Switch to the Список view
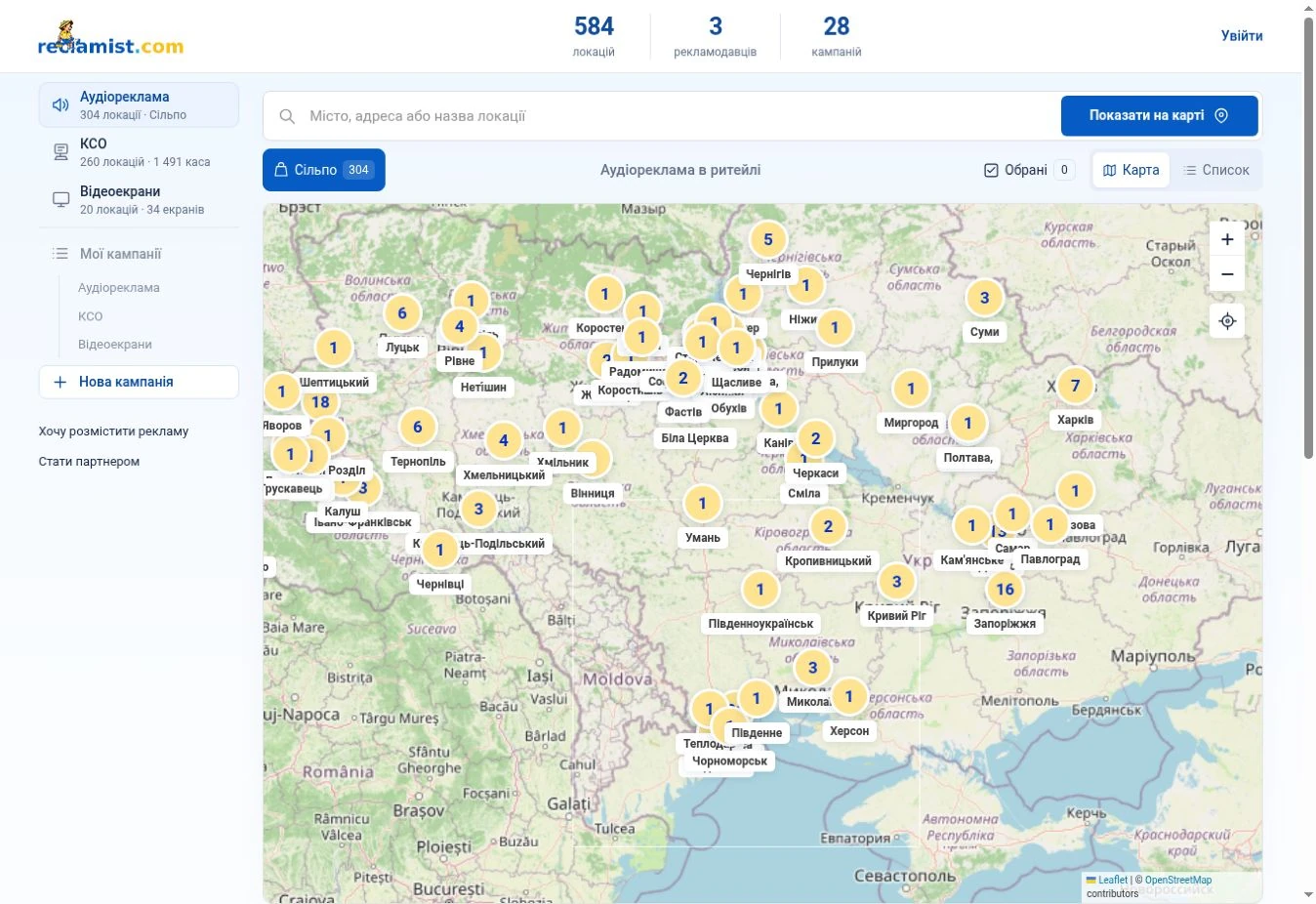1316x904 pixels. point(1215,170)
